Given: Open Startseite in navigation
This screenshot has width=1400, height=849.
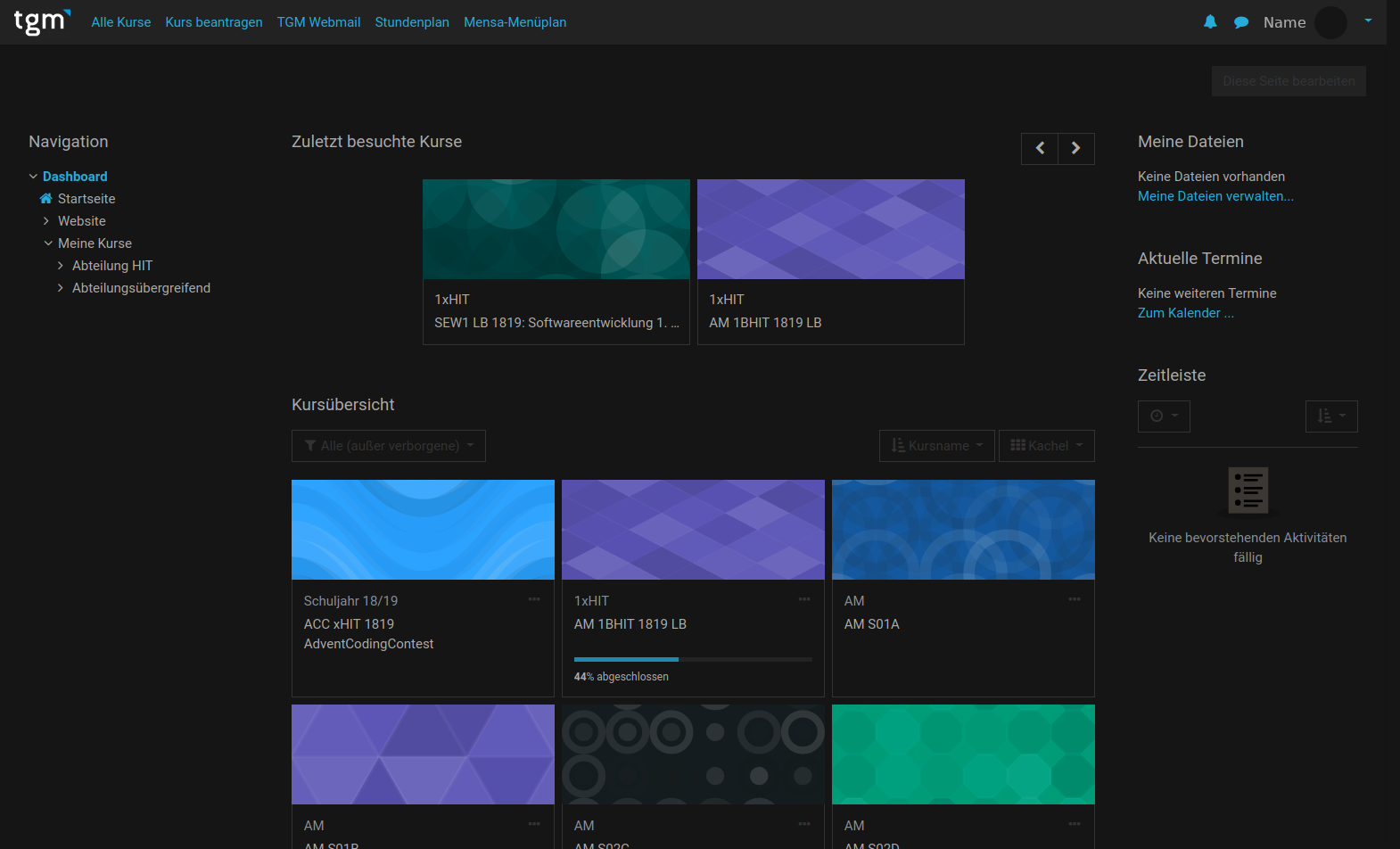Looking at the screenshot, I should [x=86, y=199].
